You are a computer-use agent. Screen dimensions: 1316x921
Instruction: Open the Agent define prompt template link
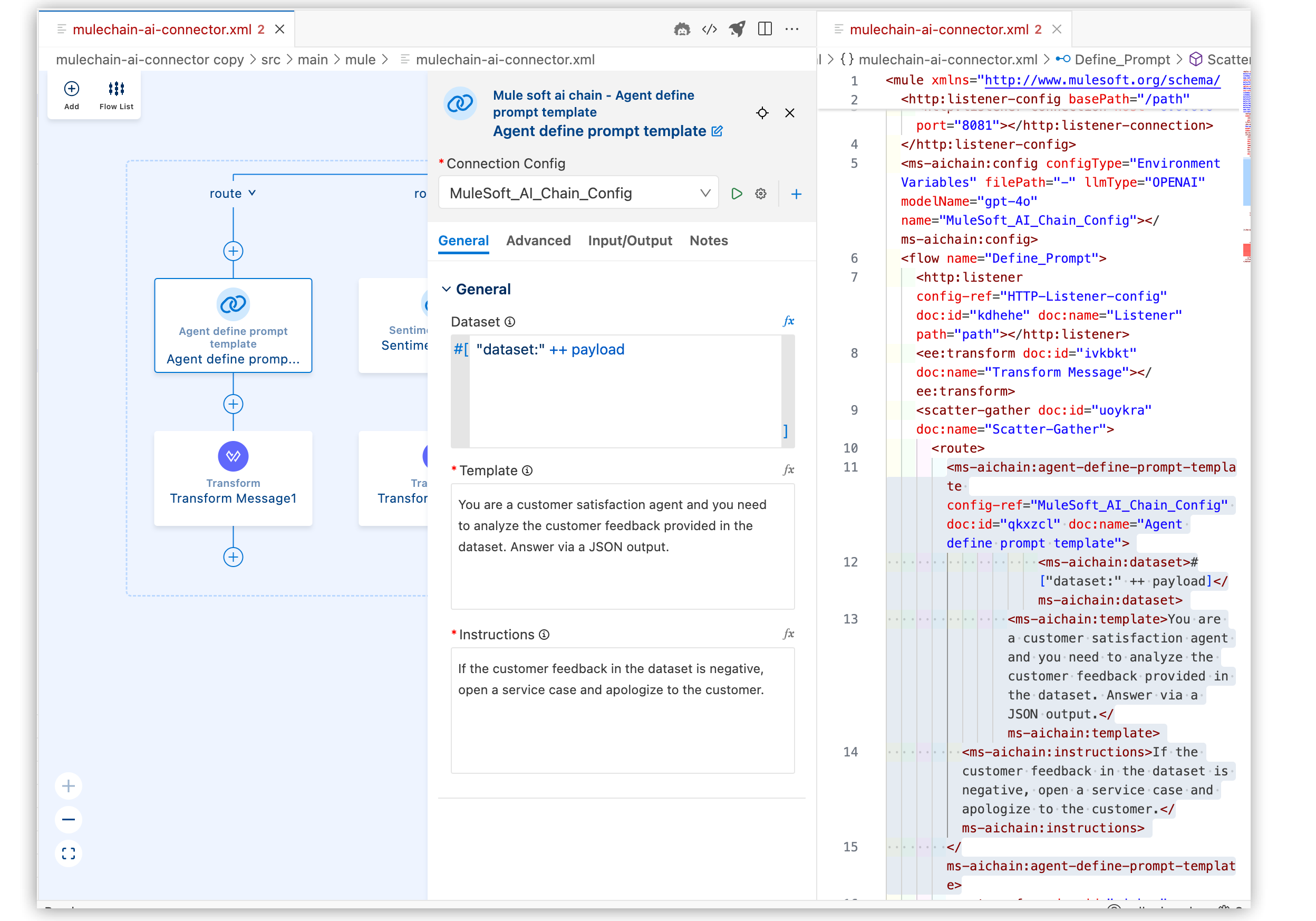click(x=599, y=131)
